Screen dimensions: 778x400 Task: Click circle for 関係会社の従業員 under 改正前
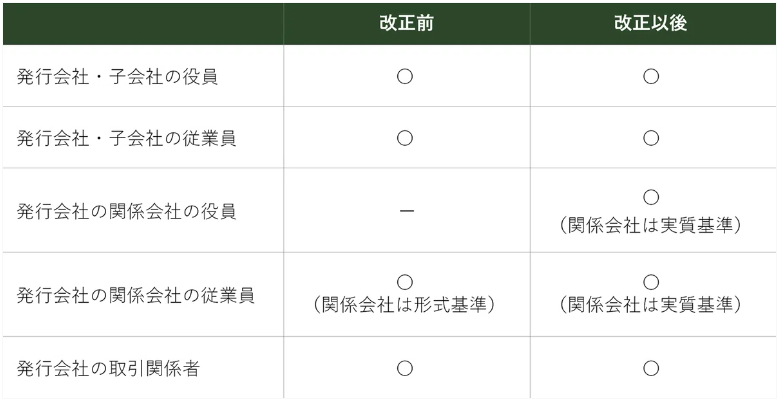coord(405,282)
